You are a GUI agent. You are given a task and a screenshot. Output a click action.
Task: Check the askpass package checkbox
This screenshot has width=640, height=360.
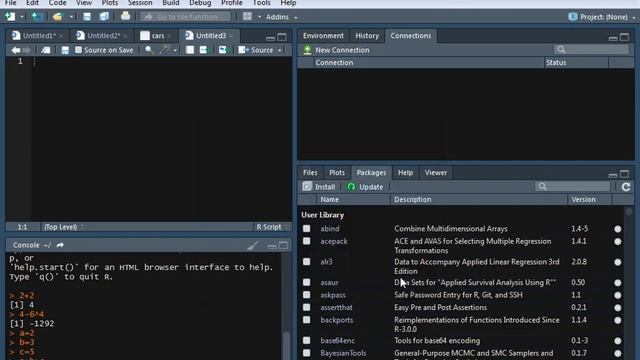coord(307,295)
